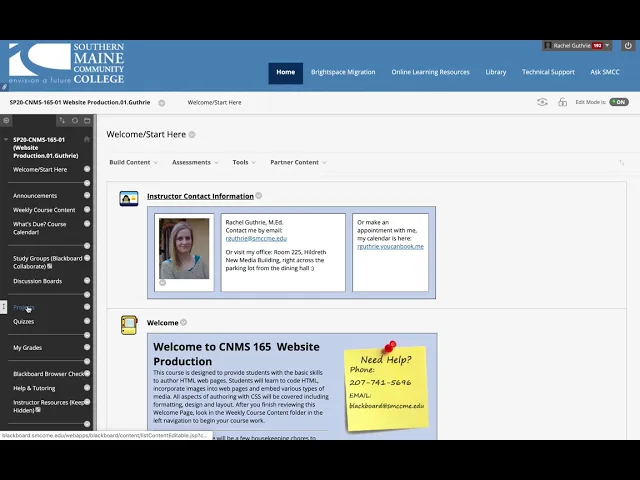Click the Need Help sticky note image
The width and height of the screenshot is (640, 480).
[386, 386]
